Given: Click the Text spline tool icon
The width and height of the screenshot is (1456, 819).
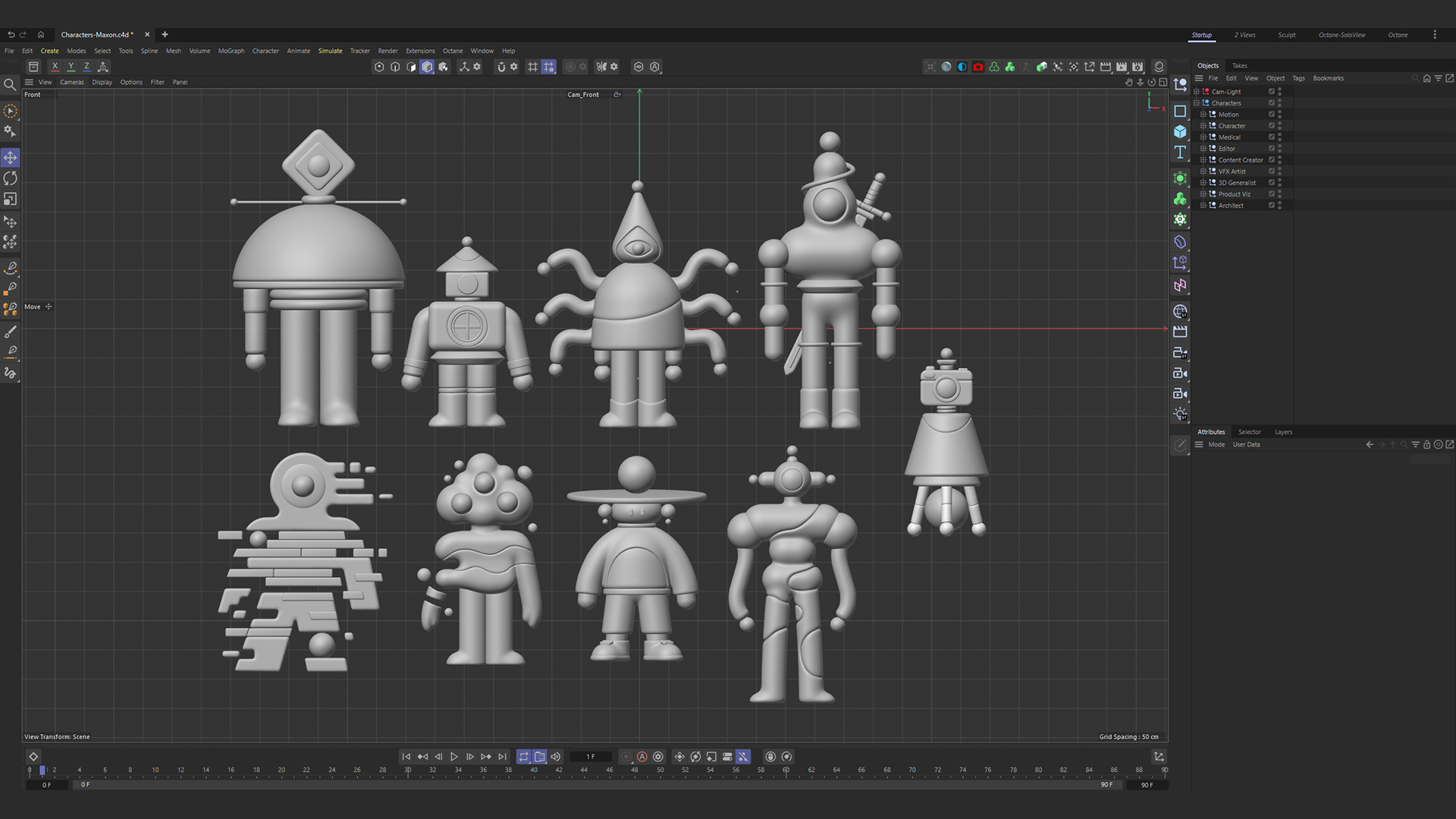Looking at the screenshot, I should click(1180, 152).
